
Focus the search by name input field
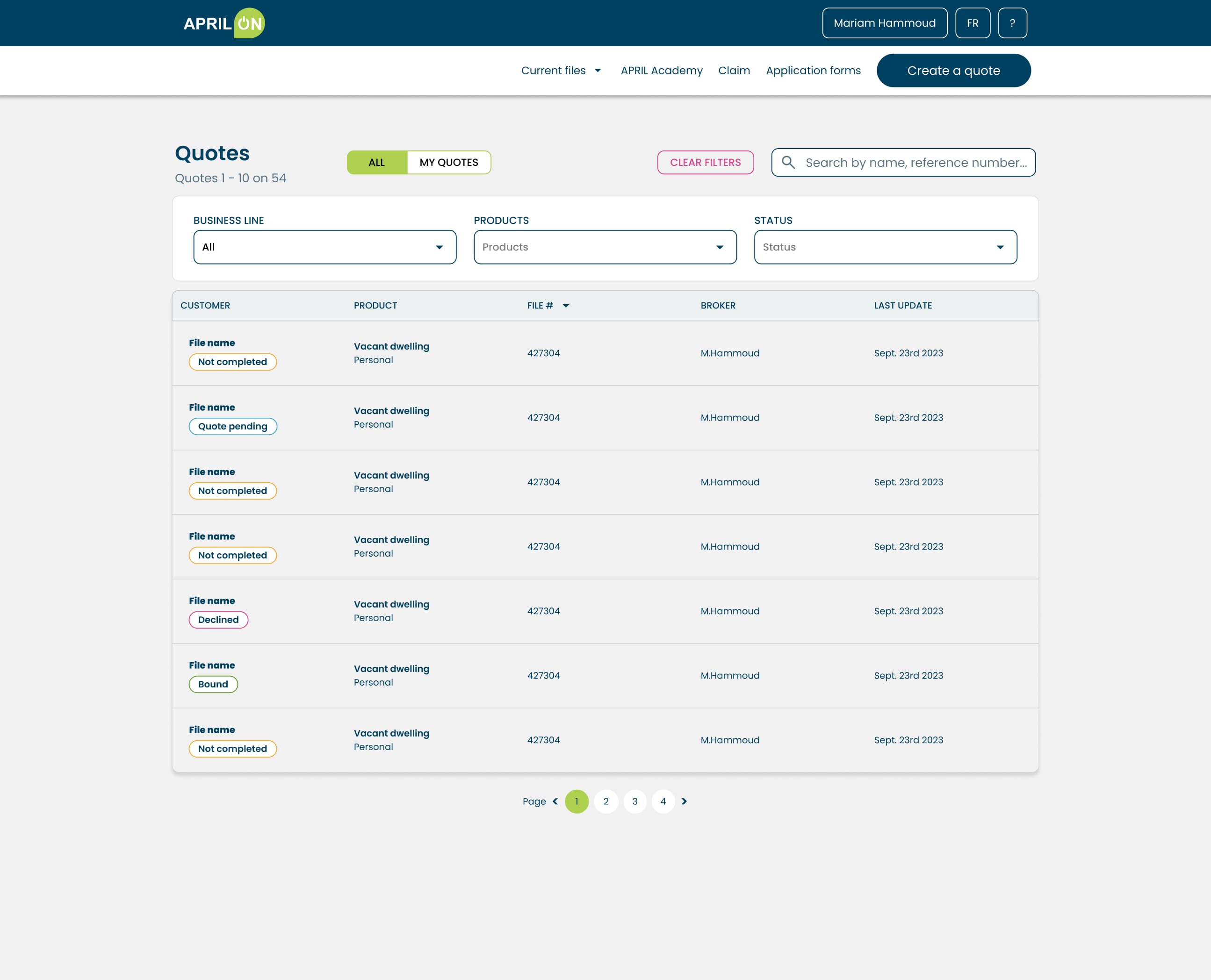click(915, 163)
